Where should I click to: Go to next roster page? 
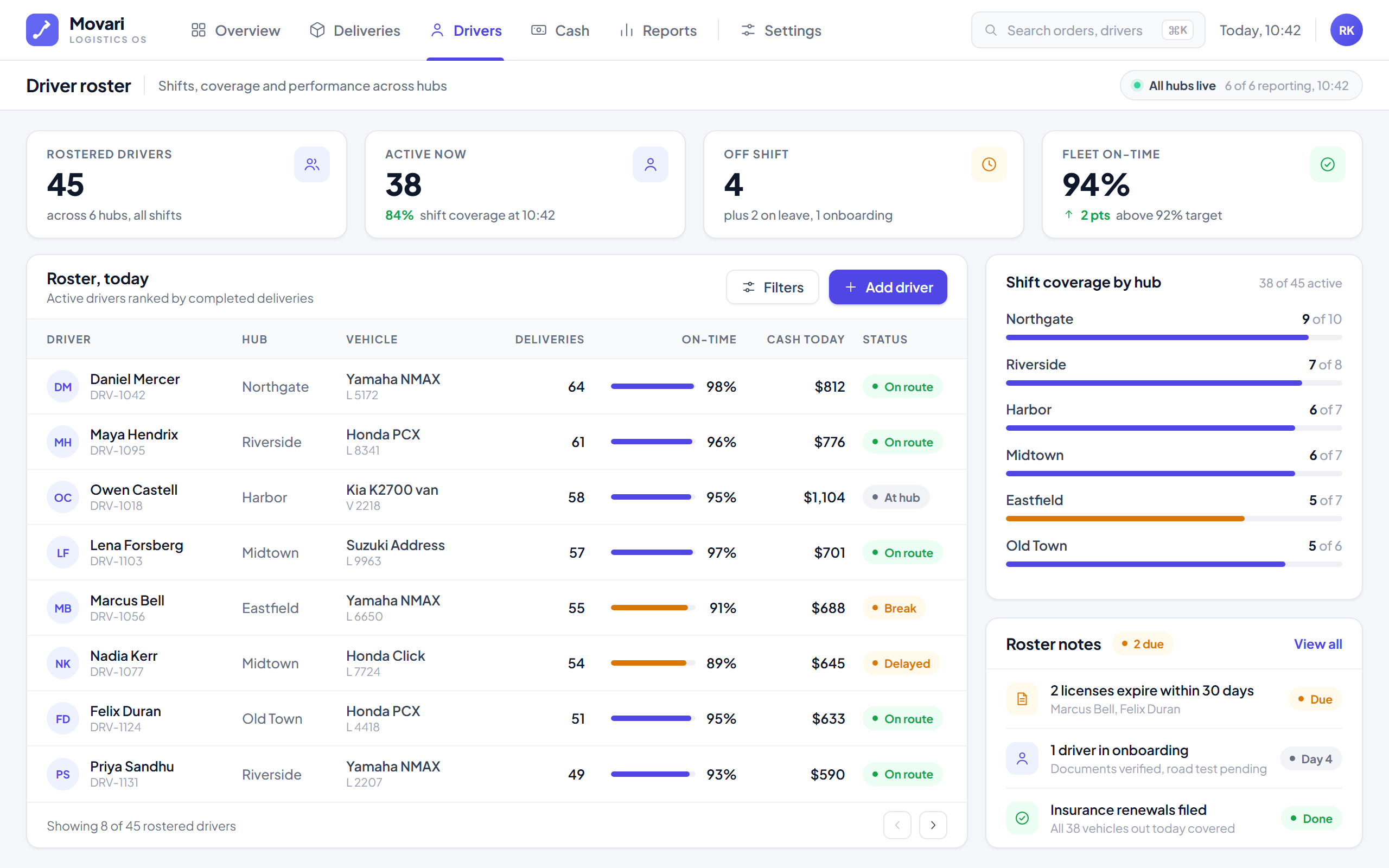point(933,825)
